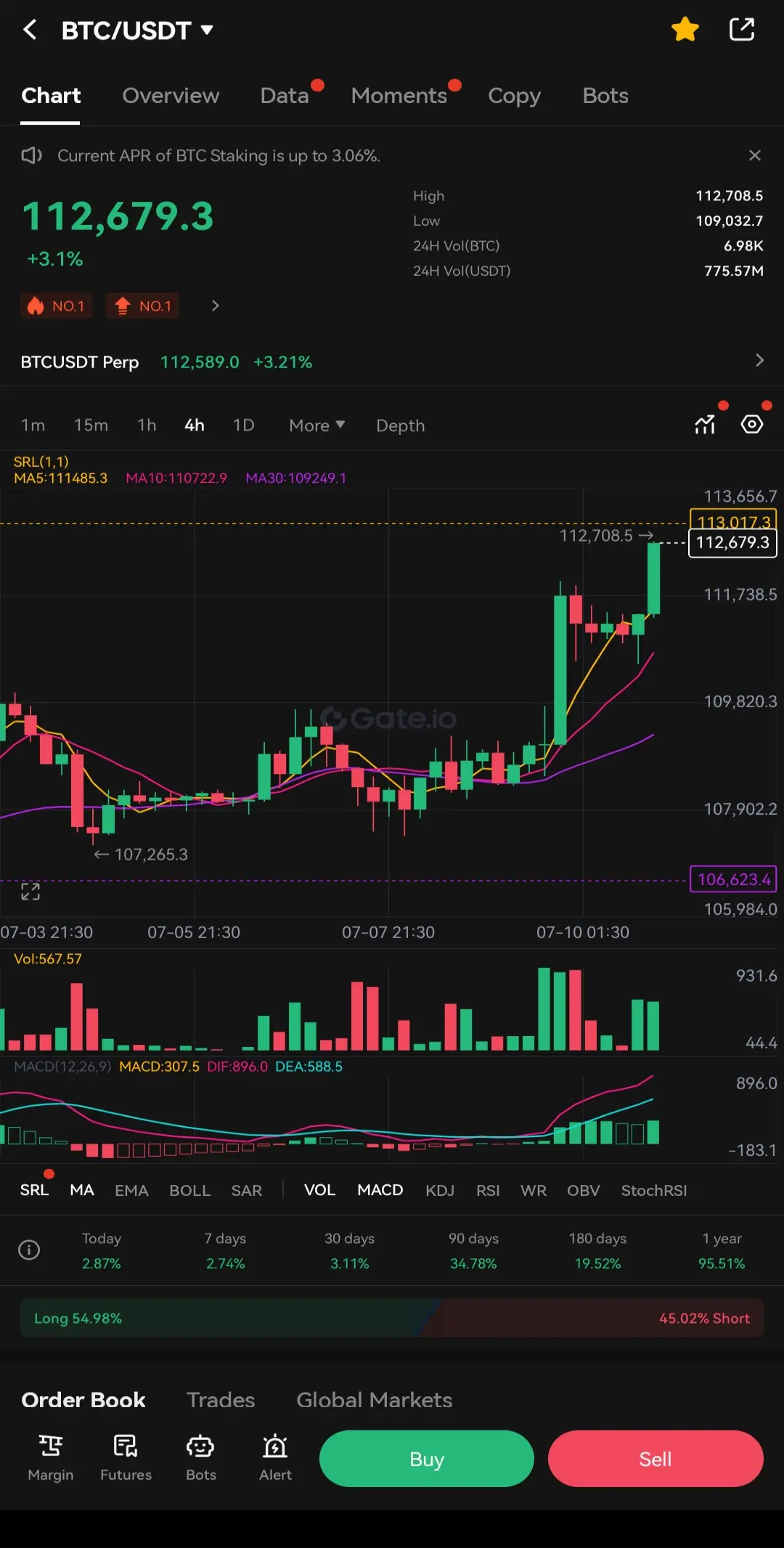Open the Global Markets tab
Image resolution: width=784 pixels, height=1548 pixels.
pyautogui.click(x=374, y=1400)
